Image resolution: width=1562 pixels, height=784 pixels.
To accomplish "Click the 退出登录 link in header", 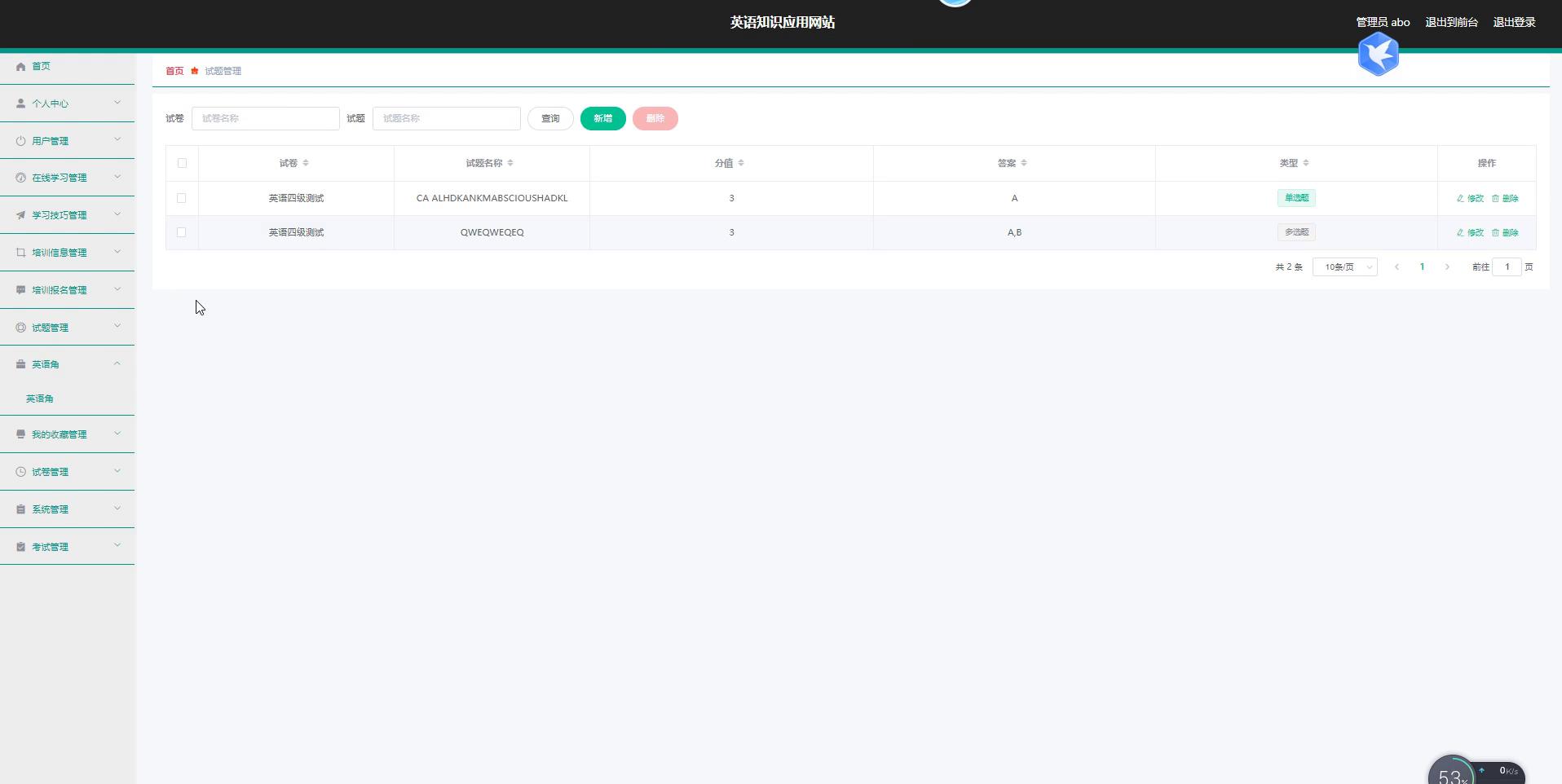I will click(x=1513, y=23).
